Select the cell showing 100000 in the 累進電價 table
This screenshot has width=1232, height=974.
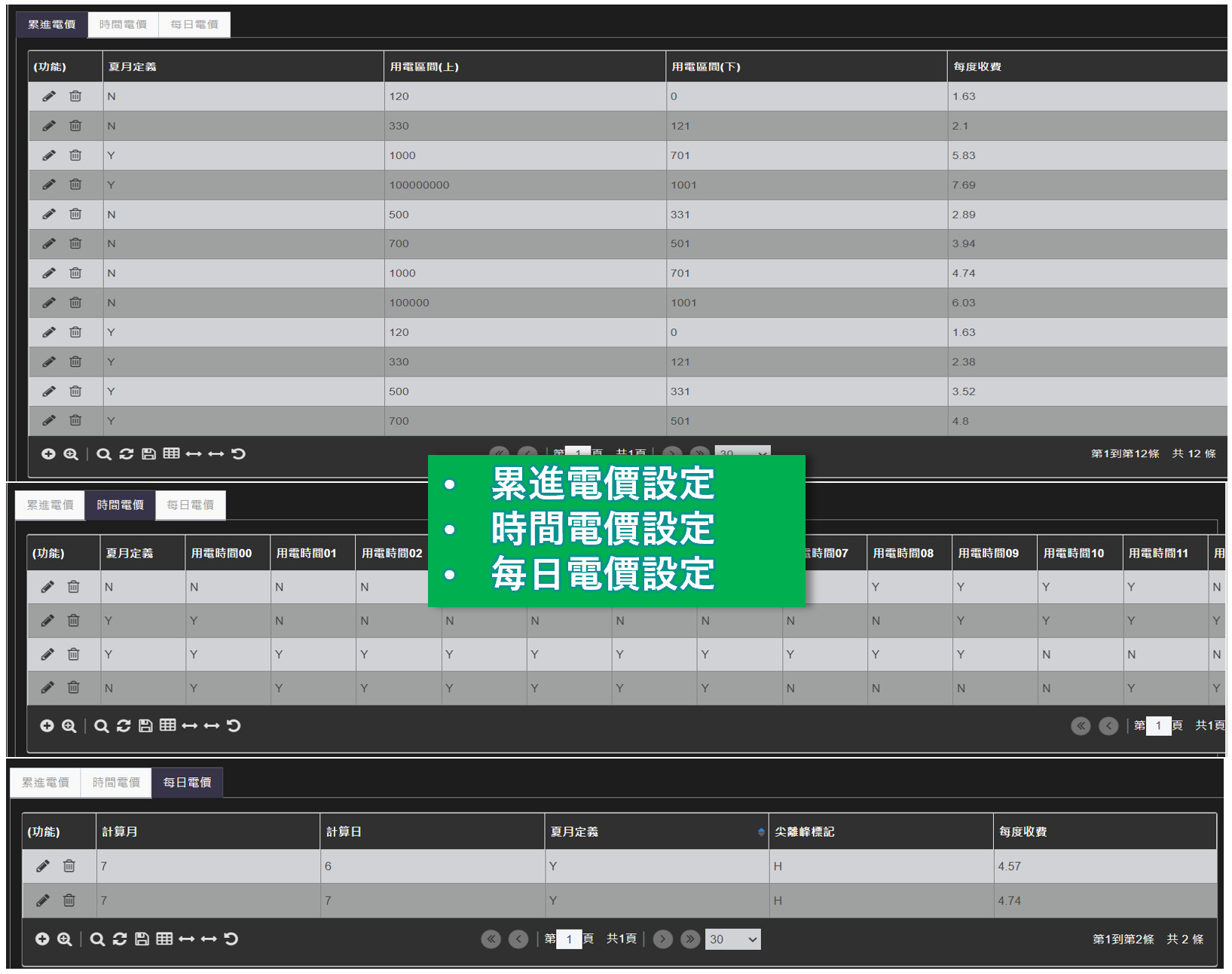click(x=525, y=303)
